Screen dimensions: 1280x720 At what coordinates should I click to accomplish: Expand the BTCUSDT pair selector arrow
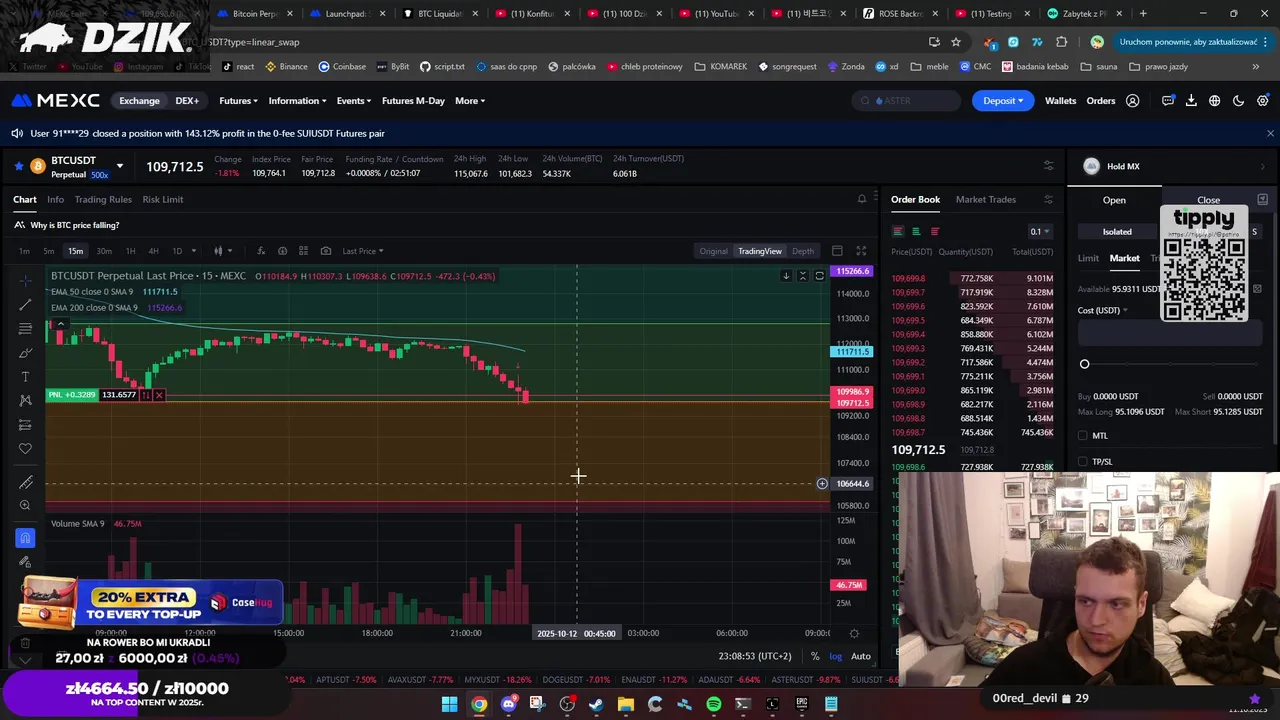point(119,166)
